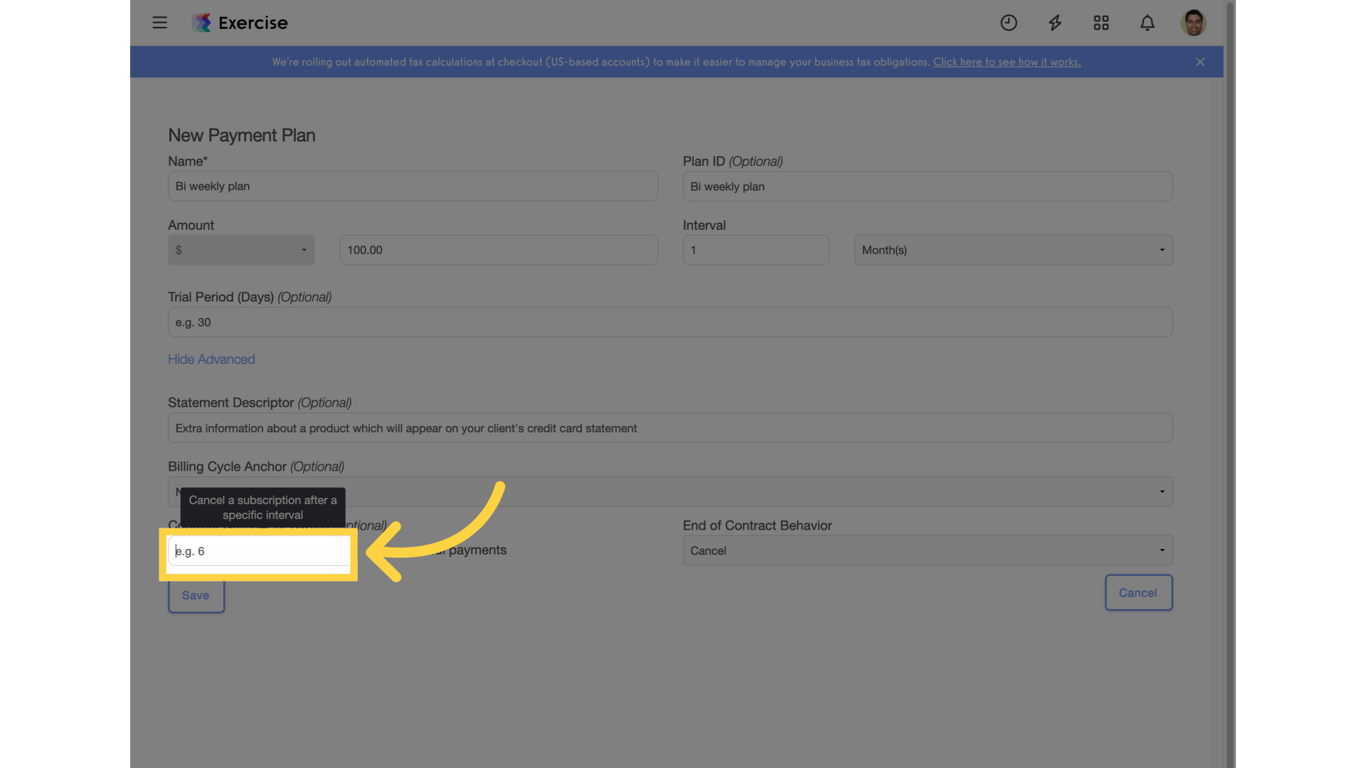Image resolution: width=1366 pixels, height=768 pixels.
Task: Check notifications via the bell icon
Action: (x=1147, y=22)
